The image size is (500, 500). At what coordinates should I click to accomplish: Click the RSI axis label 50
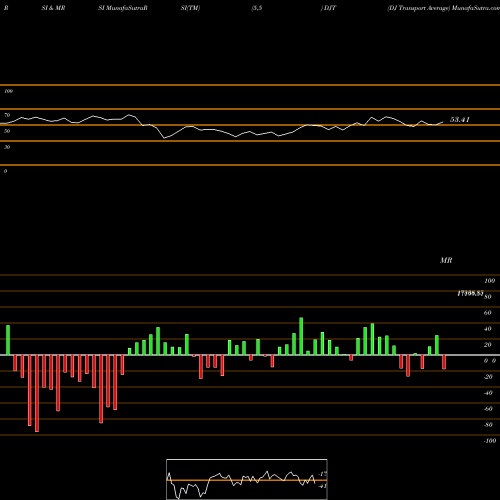point(7,131)
